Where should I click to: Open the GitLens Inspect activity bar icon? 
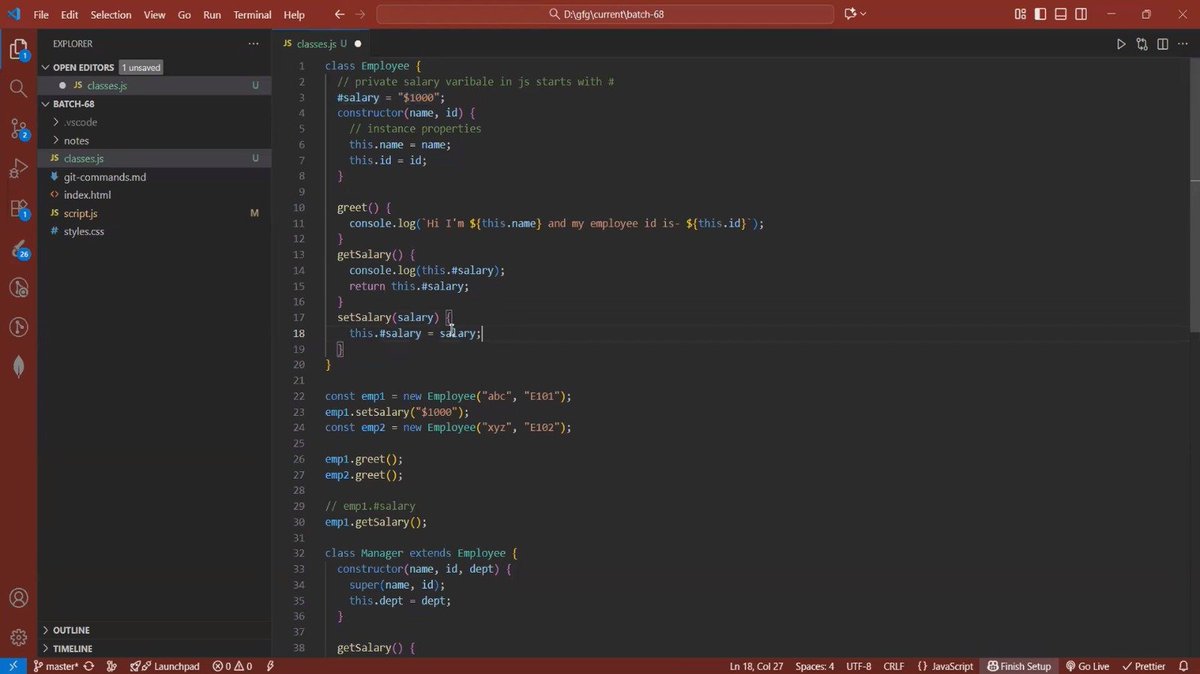pyautogui.click(x=18, y=288)
